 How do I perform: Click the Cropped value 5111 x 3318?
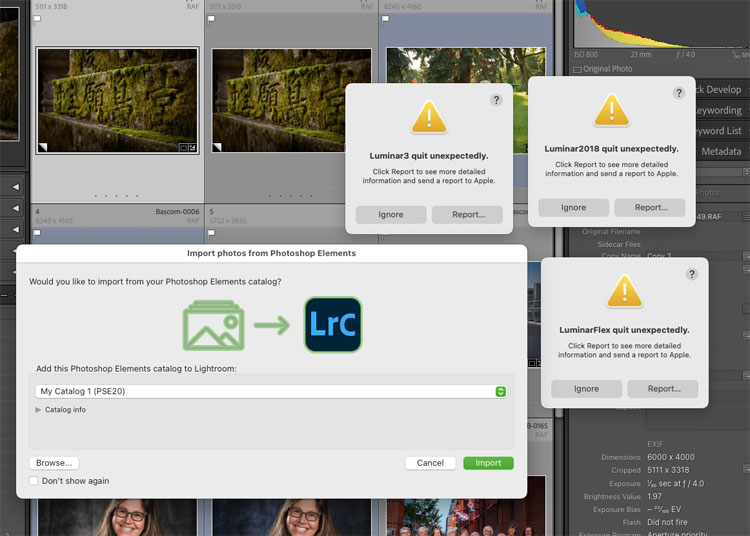668,470
